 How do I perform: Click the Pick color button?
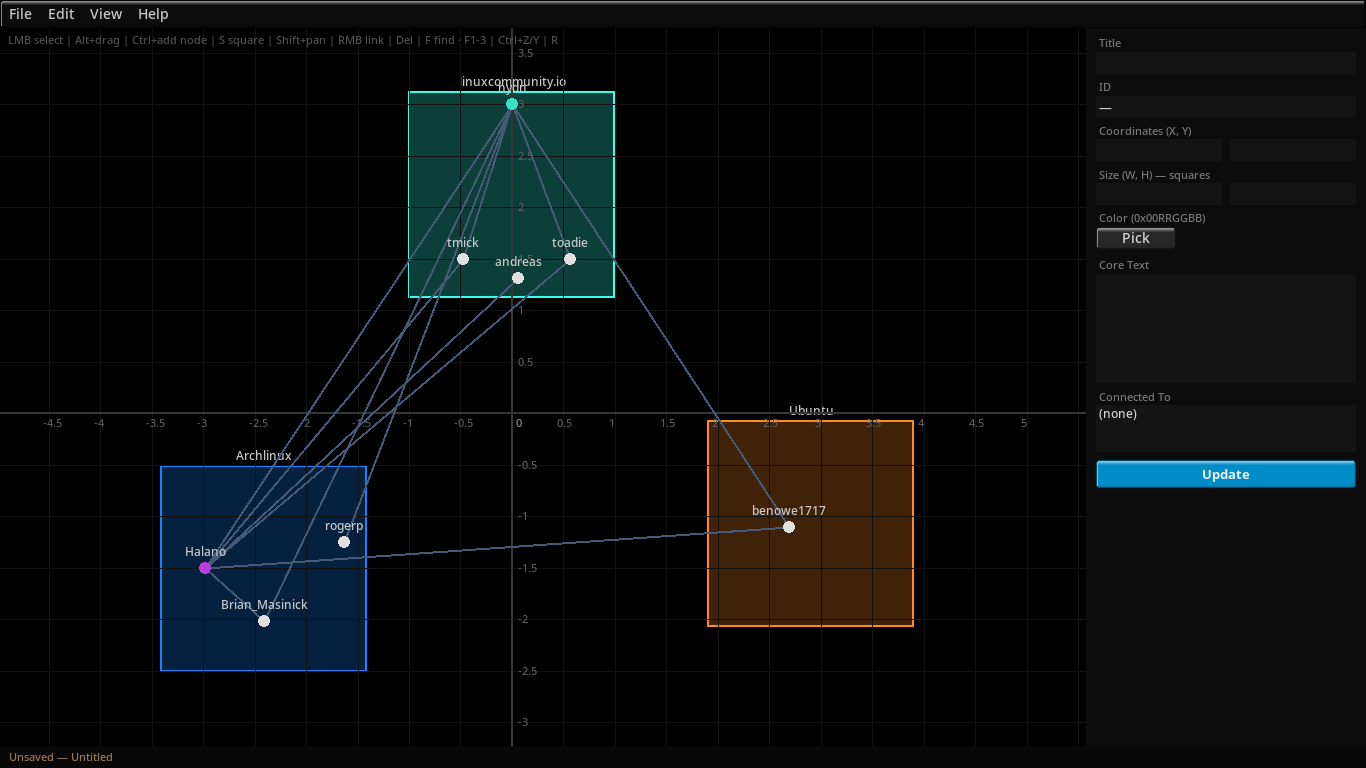[x=1136, y=238]
